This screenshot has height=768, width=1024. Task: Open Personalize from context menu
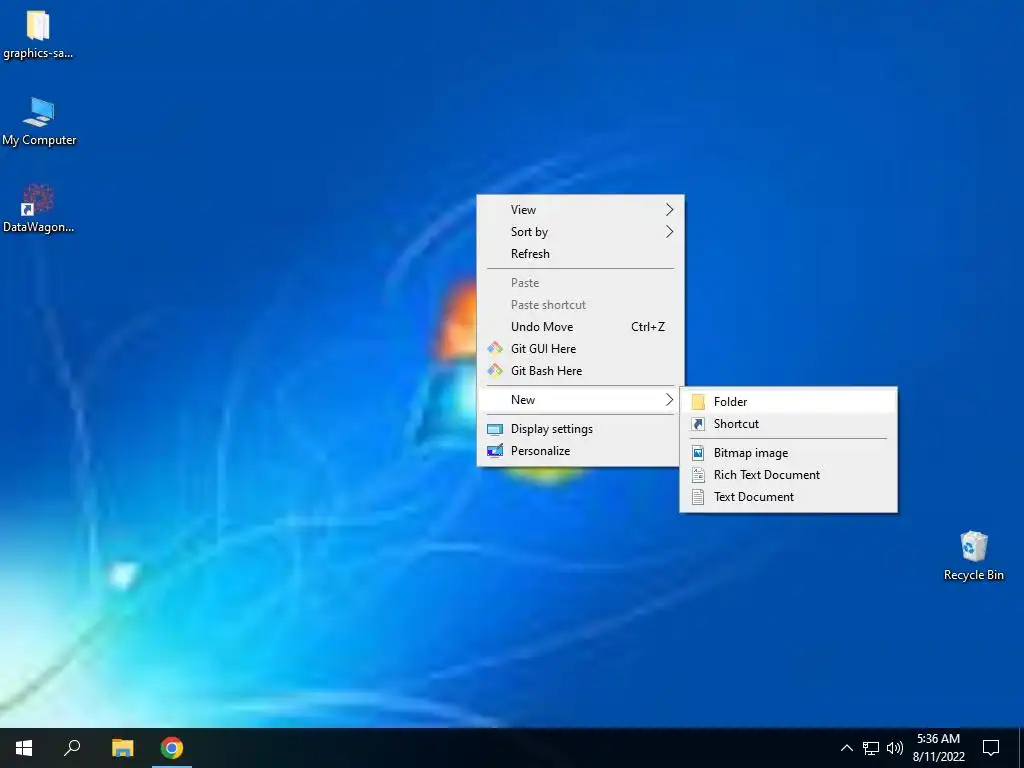point(581,451)
